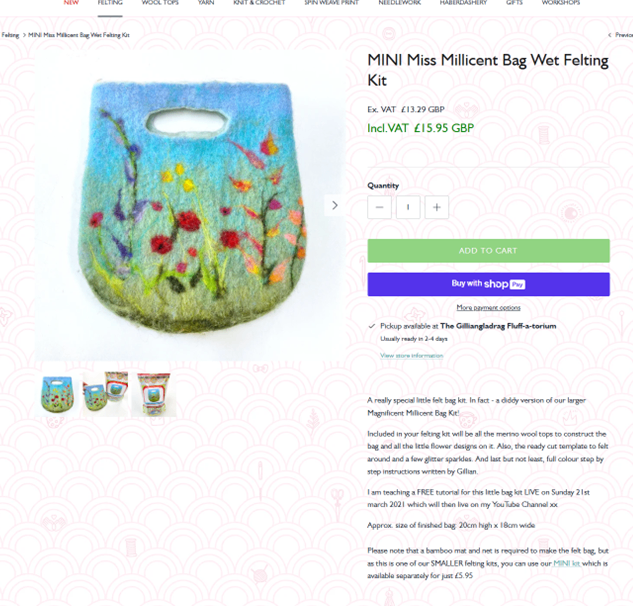633x606 pixels.
Task: Click the quantity input field
Action: tap(408, 208)
